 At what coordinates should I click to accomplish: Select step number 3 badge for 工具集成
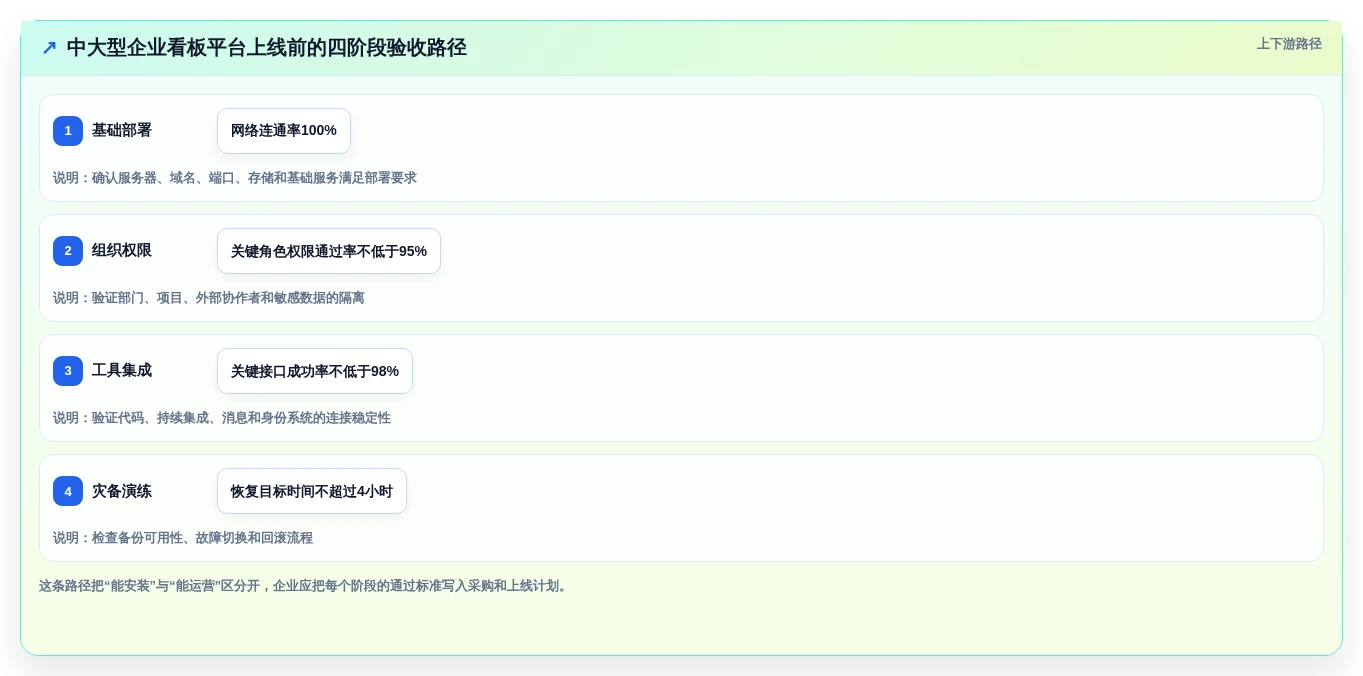tap(68, 371)
